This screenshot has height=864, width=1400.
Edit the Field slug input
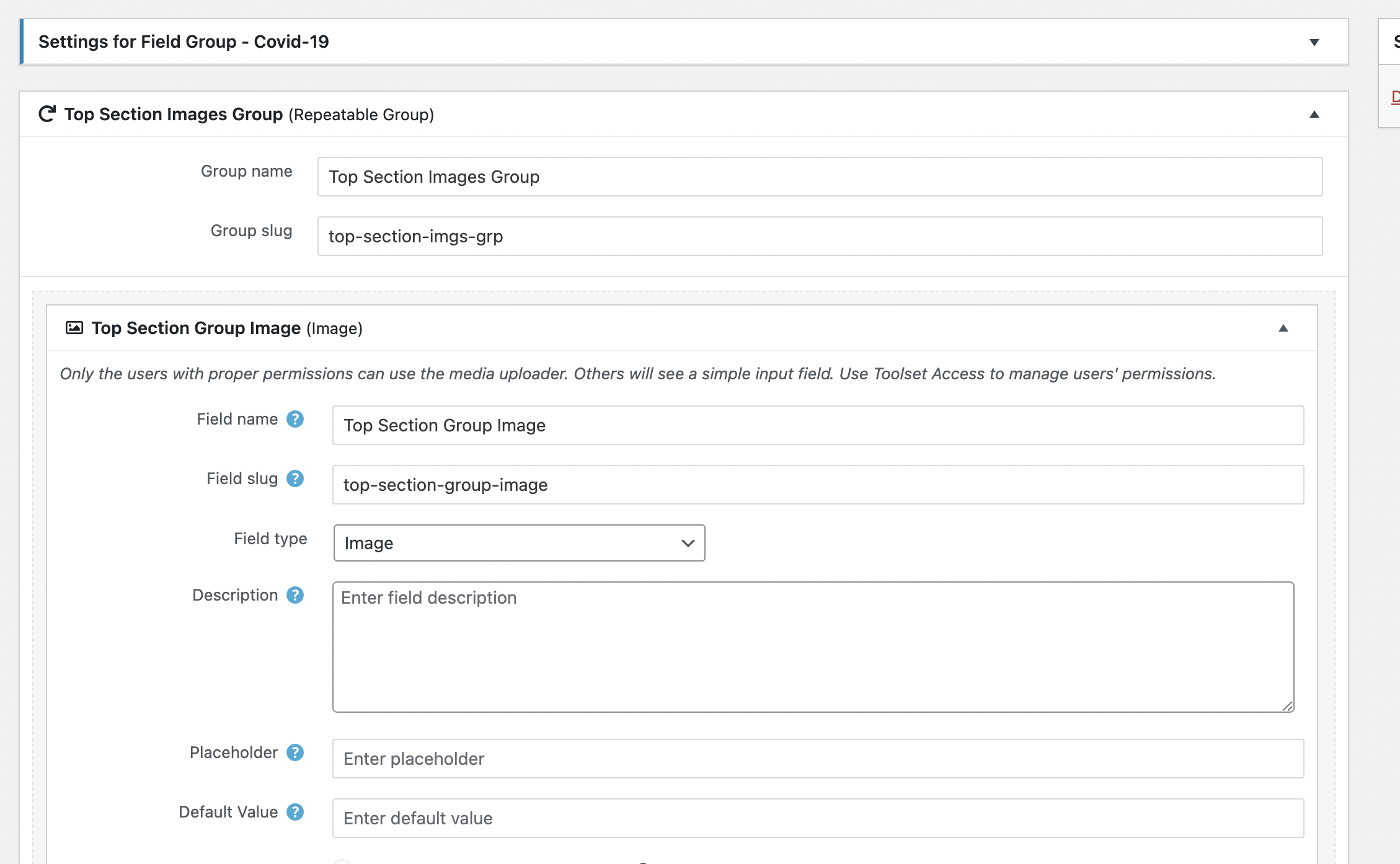(818, 485)
